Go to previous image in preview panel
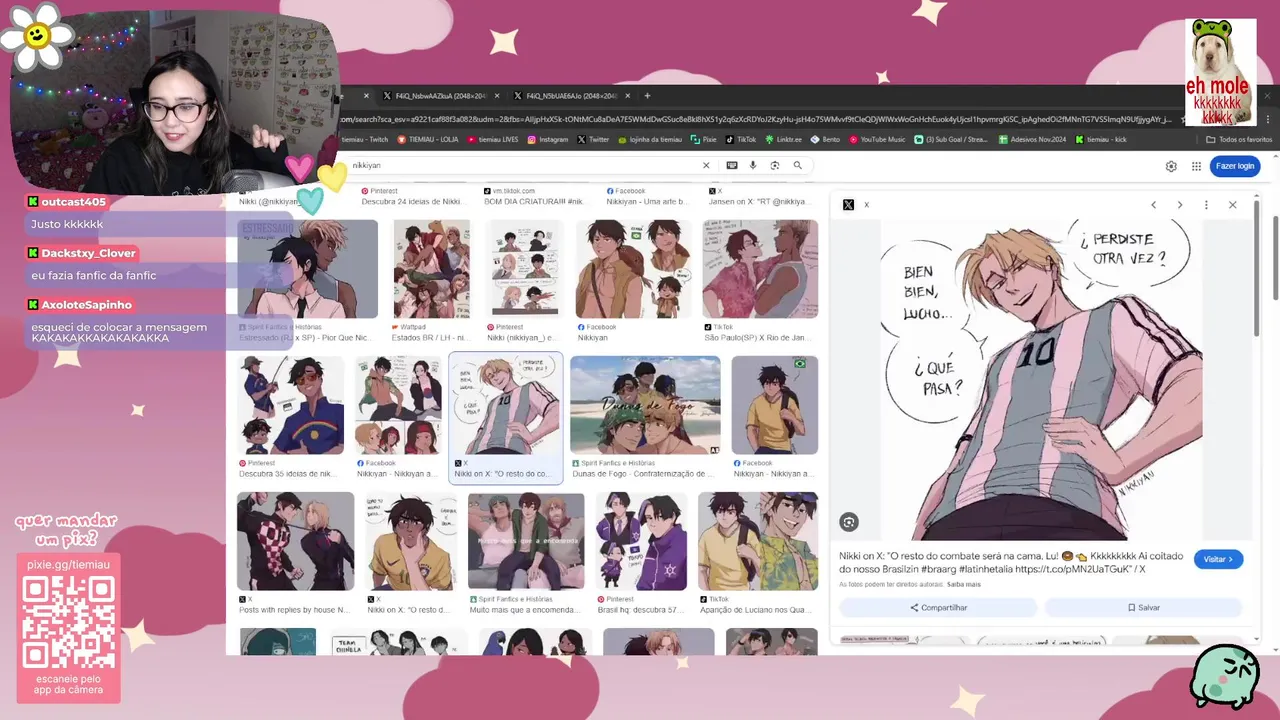The height and width of the screenshot is (720, 1280). [1153, 205]
